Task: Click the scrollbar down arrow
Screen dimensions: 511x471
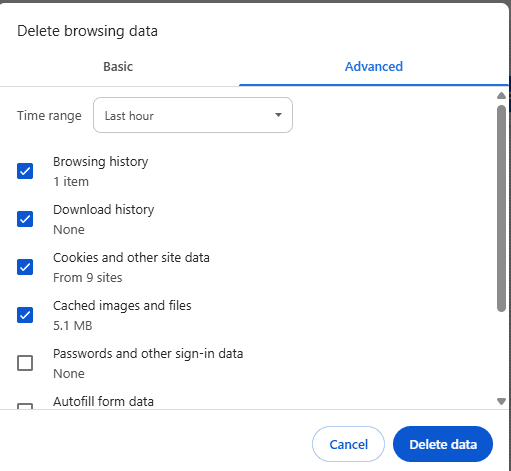Action: [501, 401]
